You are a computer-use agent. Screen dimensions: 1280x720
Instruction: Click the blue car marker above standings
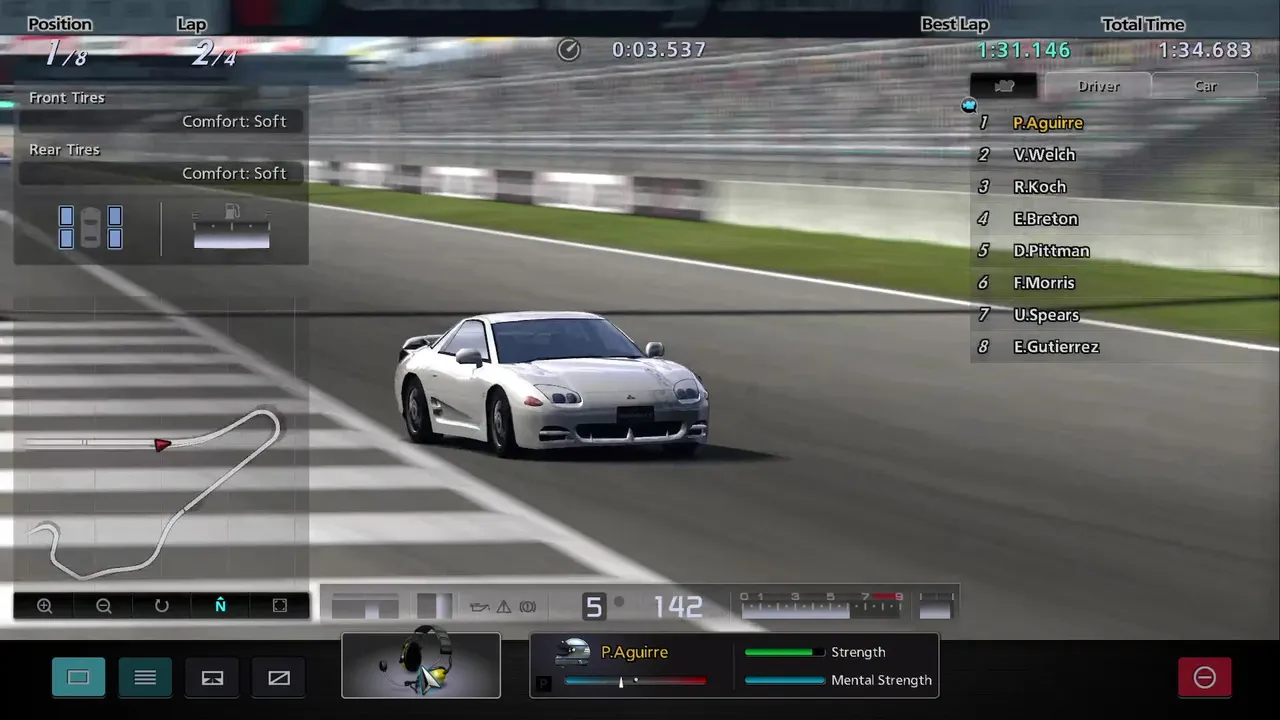coord(968,105)
